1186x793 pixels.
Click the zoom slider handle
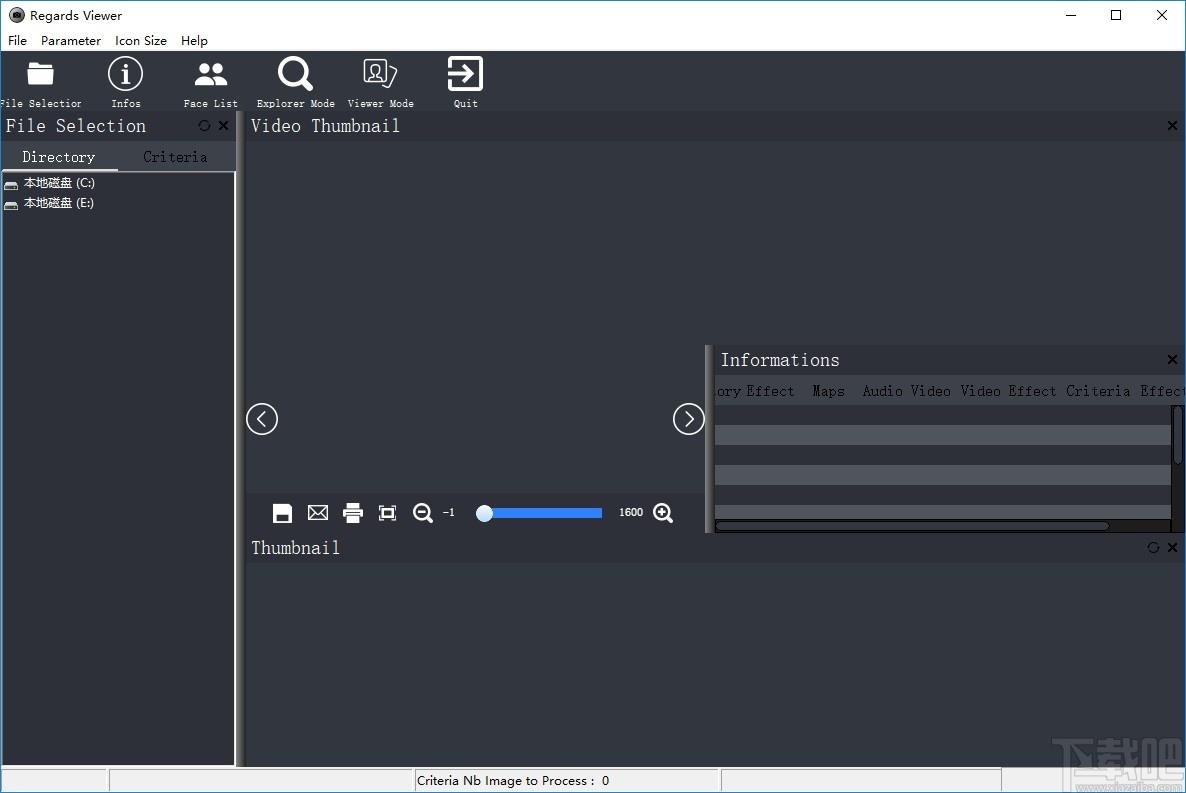coord(484,513)
